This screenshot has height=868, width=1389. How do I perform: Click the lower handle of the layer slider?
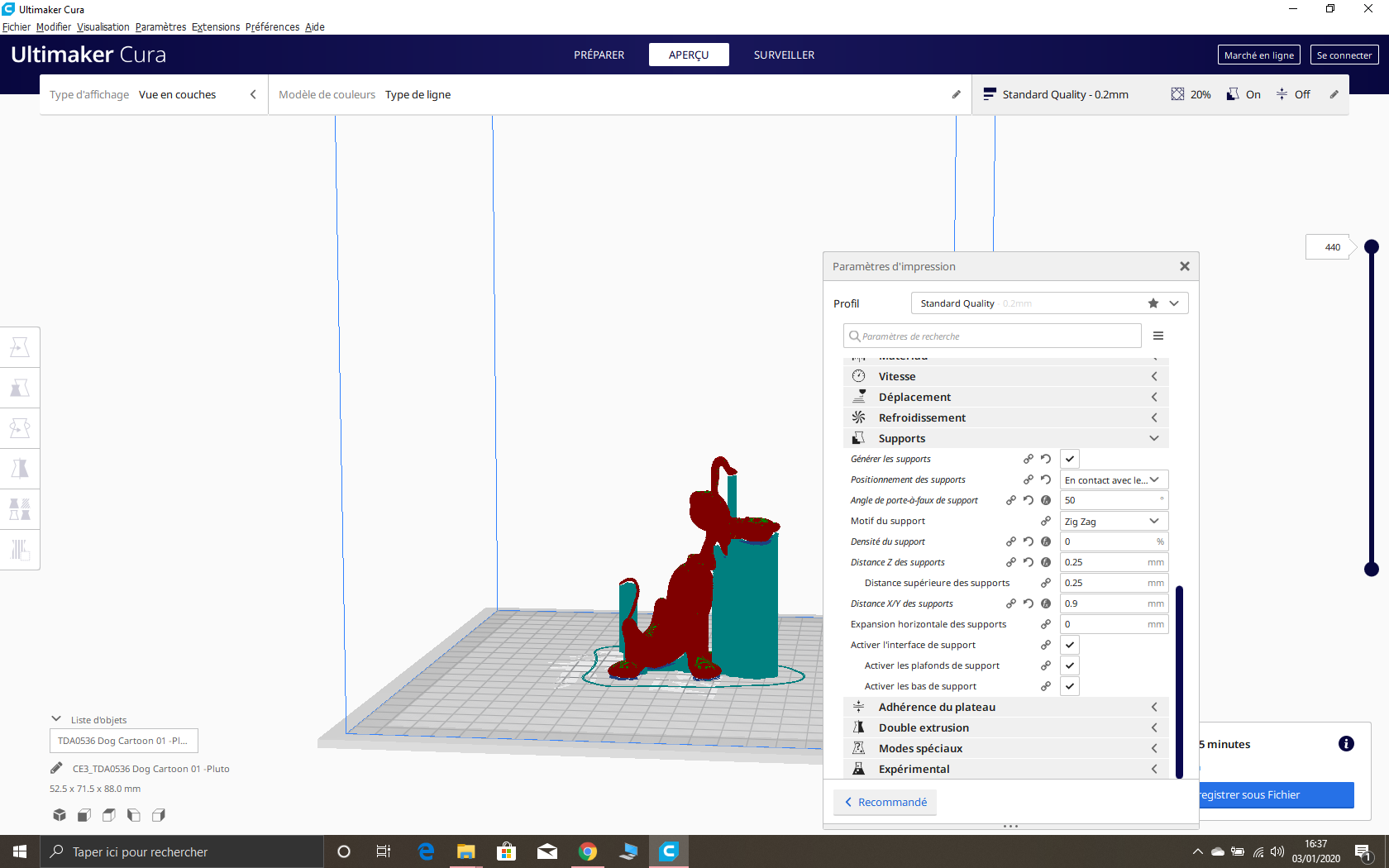coord(1372,569)
